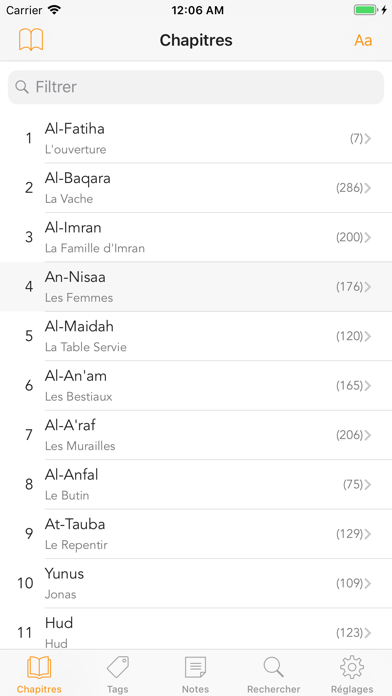Open chapter Al-Maidah La Table Servie
Screen dimensions: 392x696
click(196, 336)
